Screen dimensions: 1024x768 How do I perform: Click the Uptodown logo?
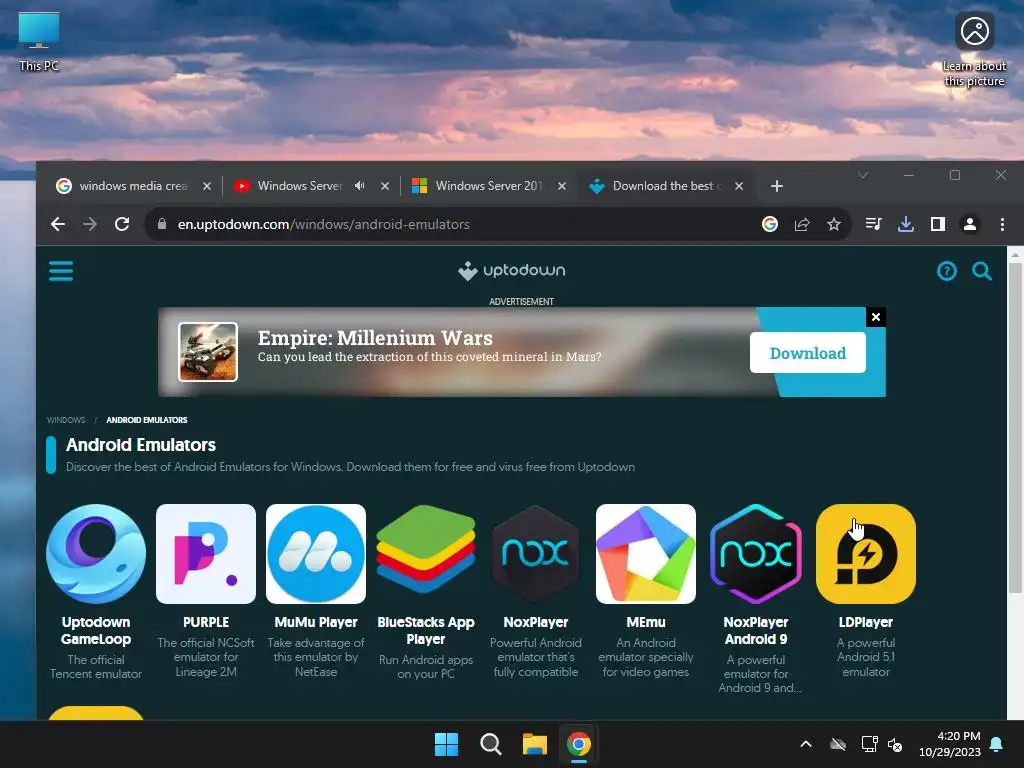pos(511,270)
